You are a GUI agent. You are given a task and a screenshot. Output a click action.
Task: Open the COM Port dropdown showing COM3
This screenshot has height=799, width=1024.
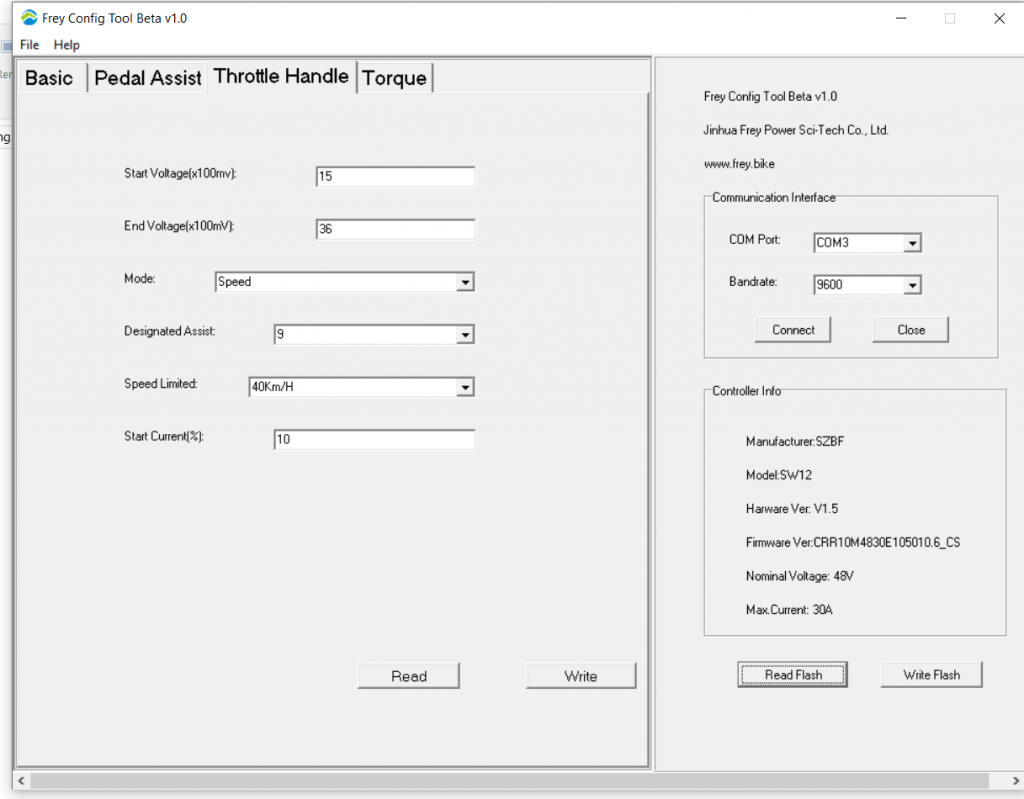click(913, 242)
